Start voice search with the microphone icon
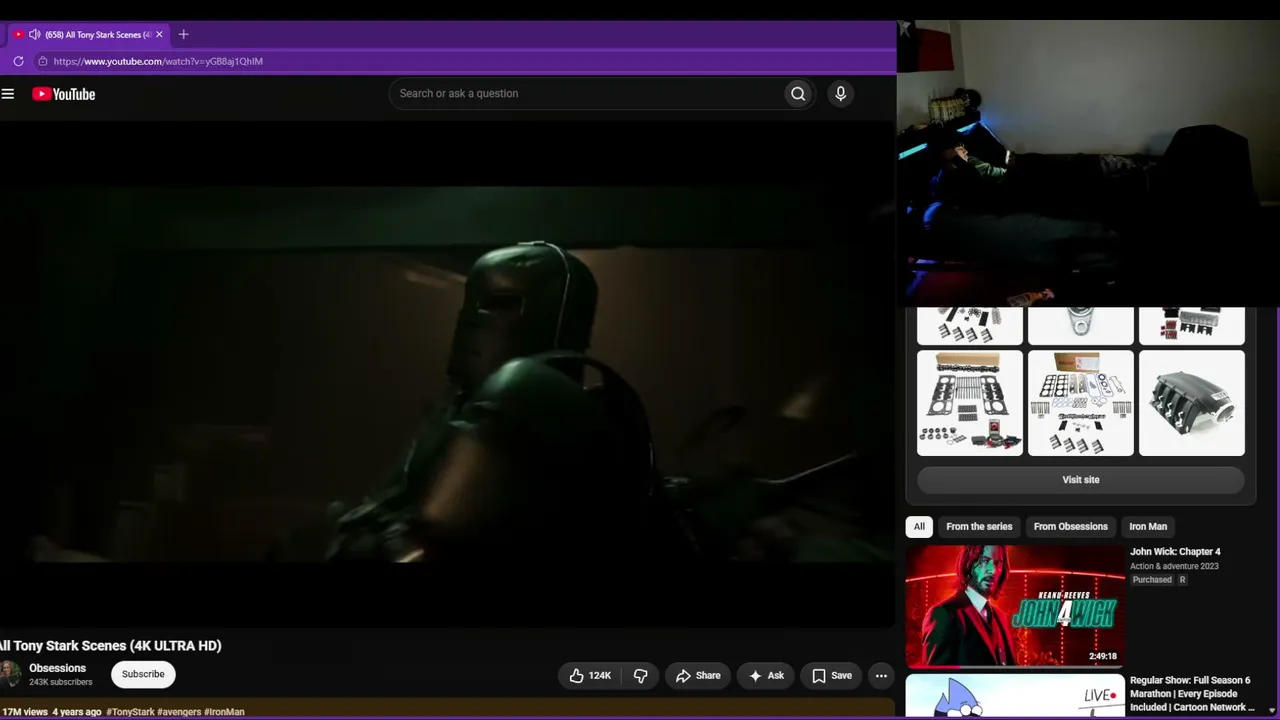Image resolution: width=1280 pixels, height=720 pixels. [x=840, y=94]
